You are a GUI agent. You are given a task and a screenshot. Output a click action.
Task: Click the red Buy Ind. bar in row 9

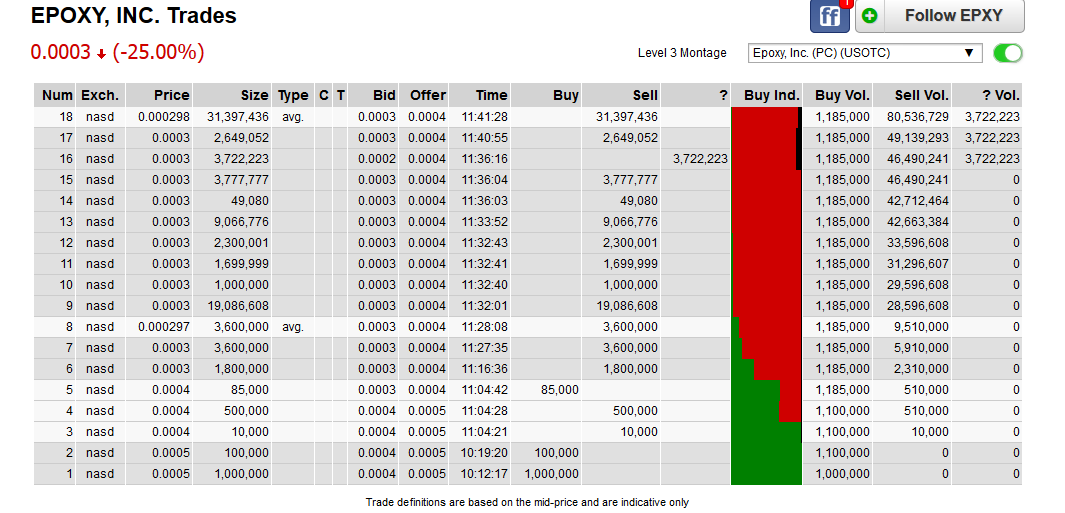coord(767,306)
